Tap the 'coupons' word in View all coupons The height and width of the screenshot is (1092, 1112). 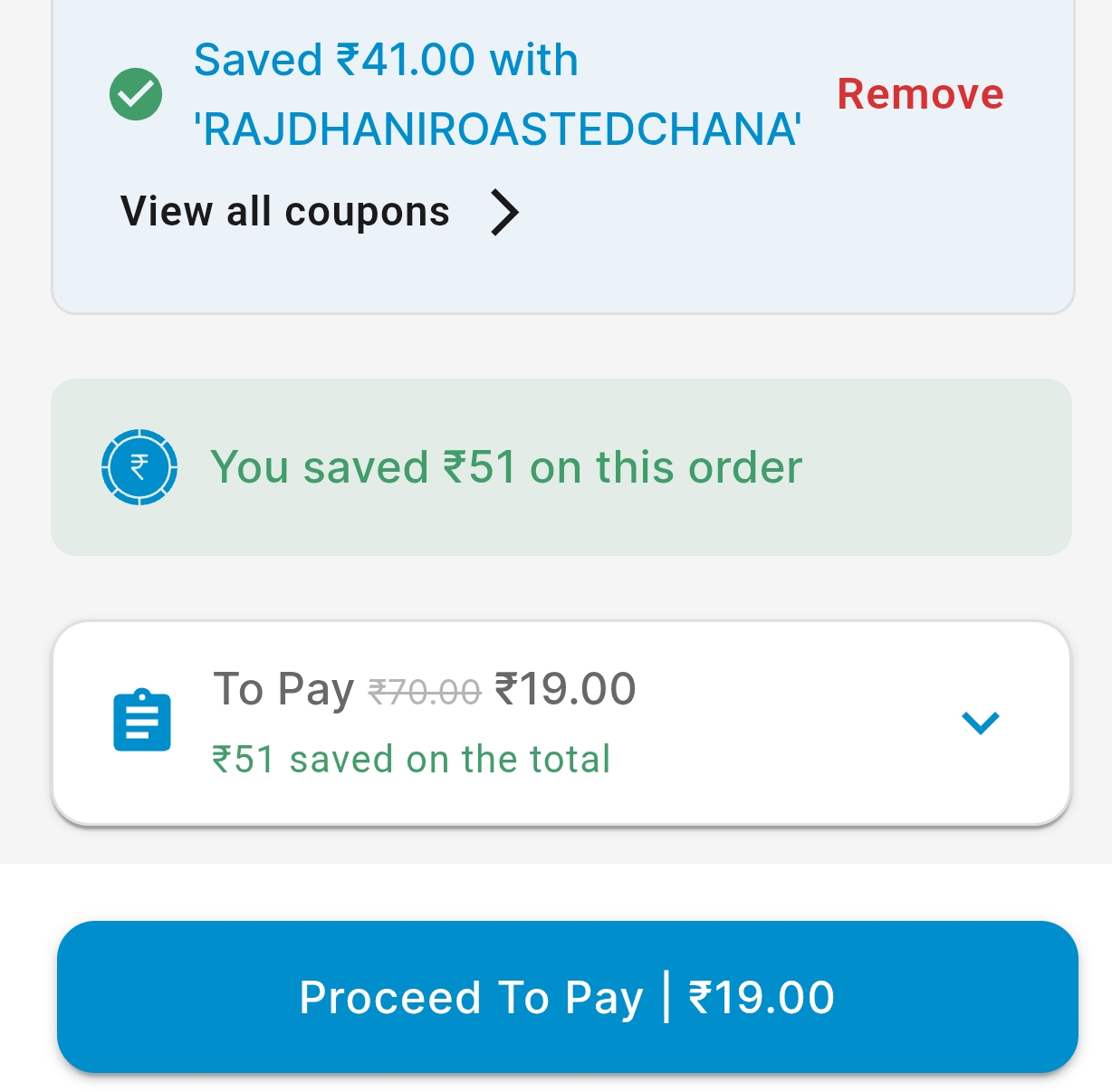point(367,212)
